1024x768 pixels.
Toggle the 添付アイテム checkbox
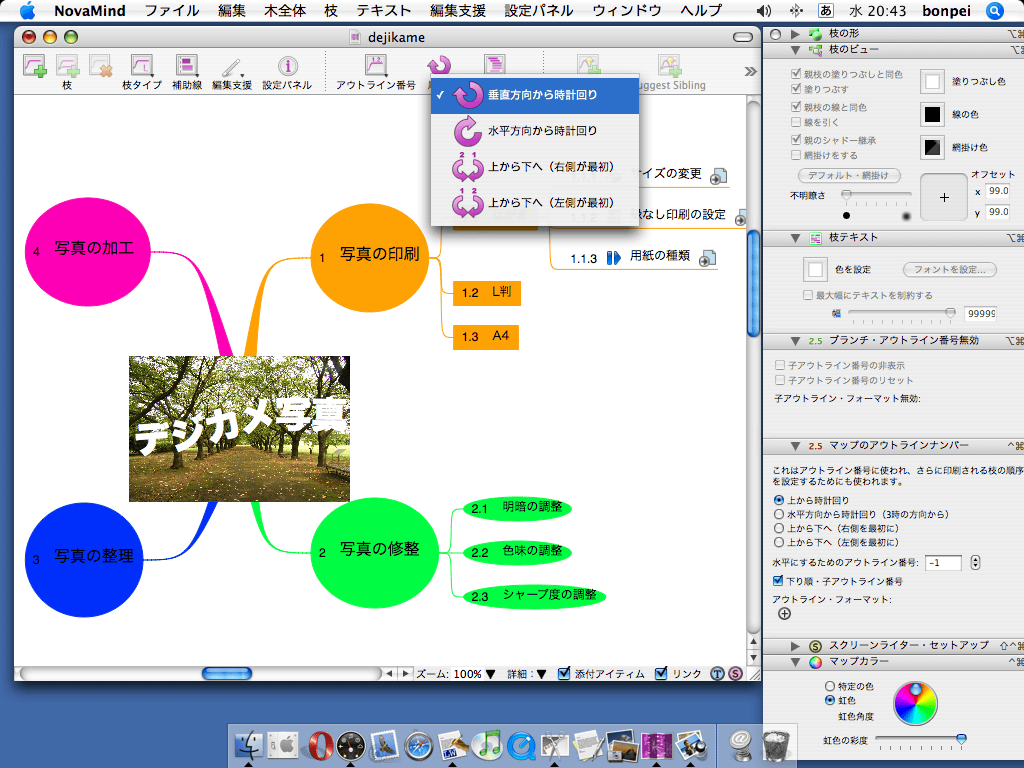pyautogui.click(x=564, y=673)
